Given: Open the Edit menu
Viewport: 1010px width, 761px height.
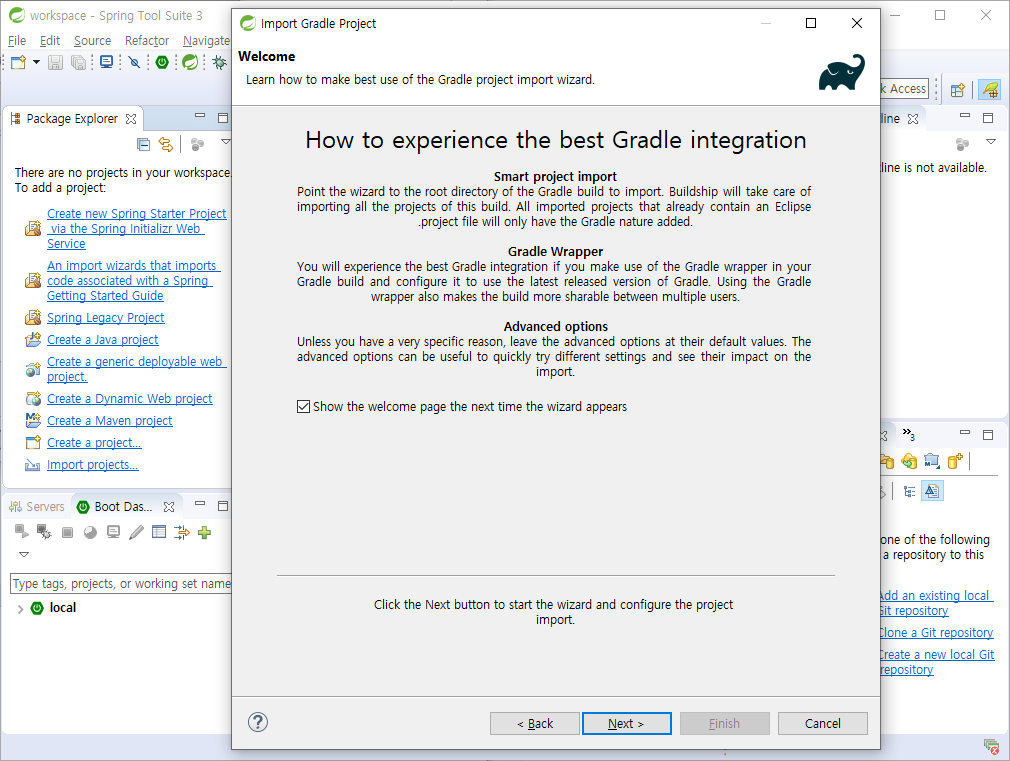Looking at the screenshot, I should coord(50,41).
